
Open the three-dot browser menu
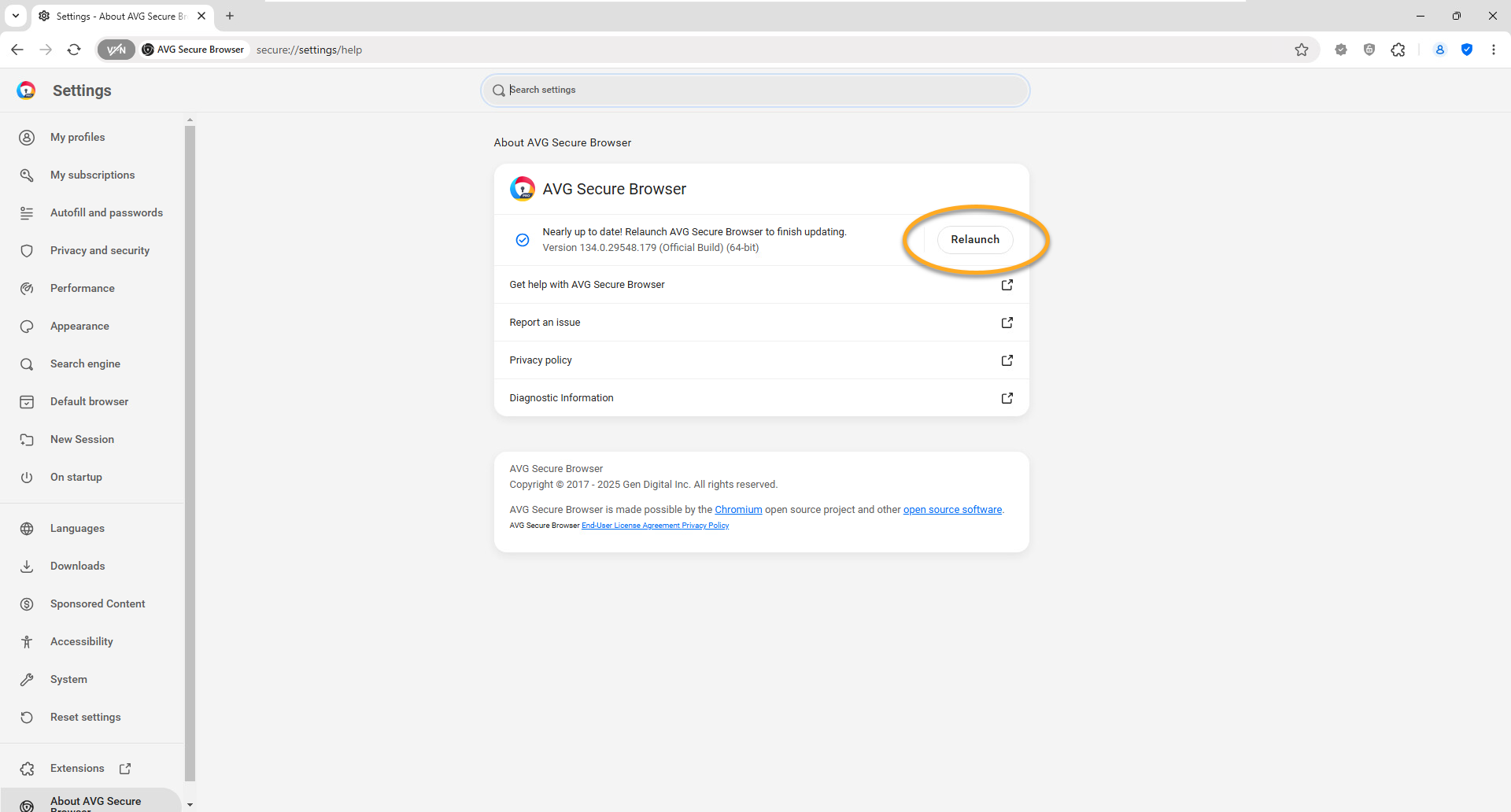[1493, 50]
